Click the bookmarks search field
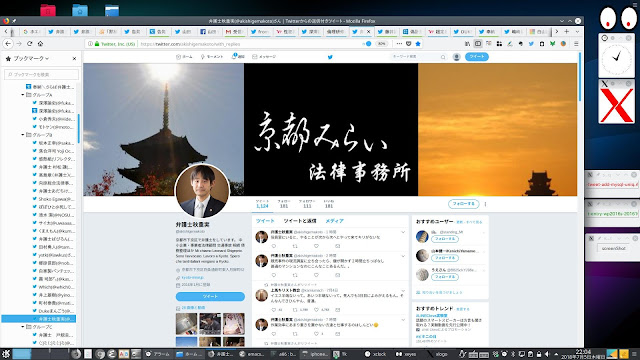This screenshot has height=360, width=640. point(41,74)
